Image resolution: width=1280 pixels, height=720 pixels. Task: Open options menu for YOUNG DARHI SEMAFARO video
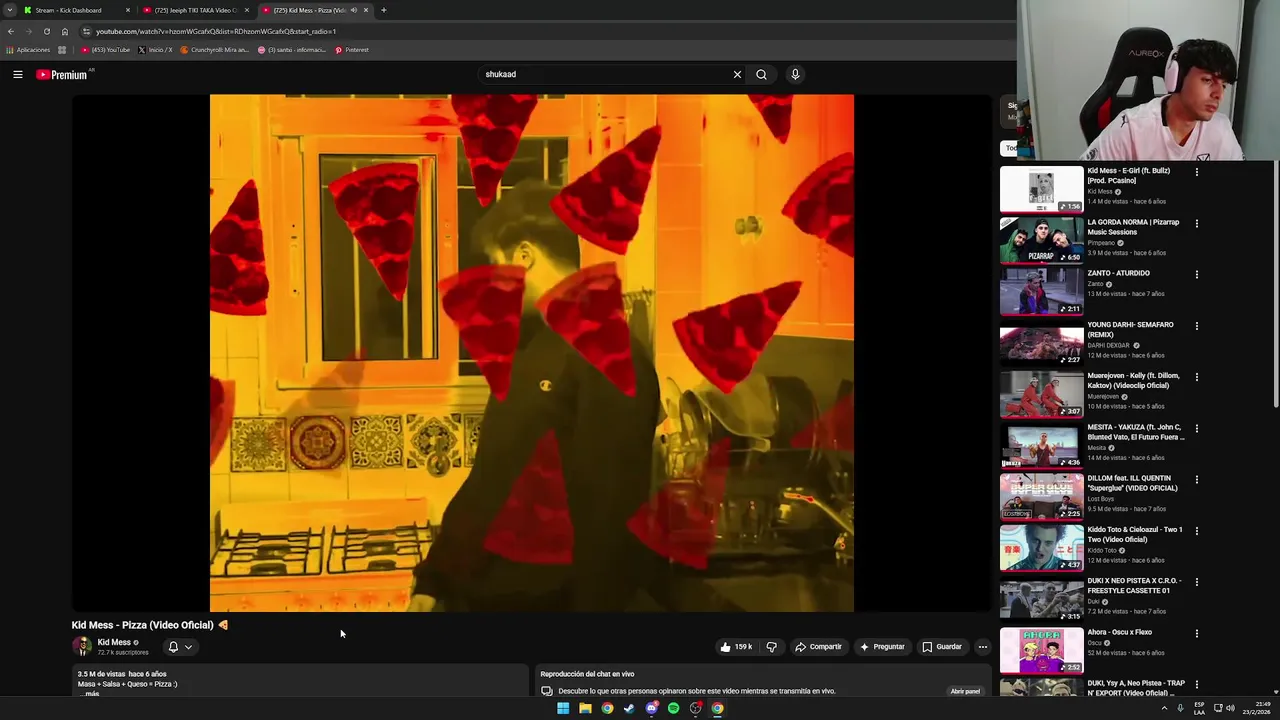(x=1196, y=326)
